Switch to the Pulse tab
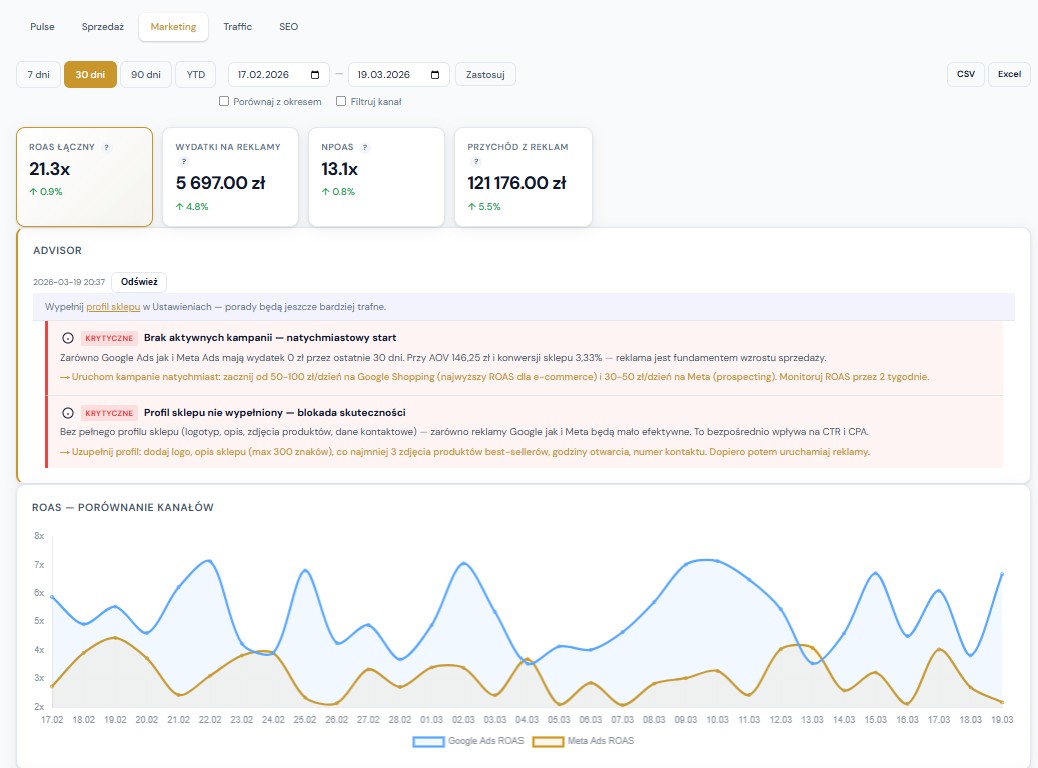The image size is (1038, 768). [x=41, y=27]
